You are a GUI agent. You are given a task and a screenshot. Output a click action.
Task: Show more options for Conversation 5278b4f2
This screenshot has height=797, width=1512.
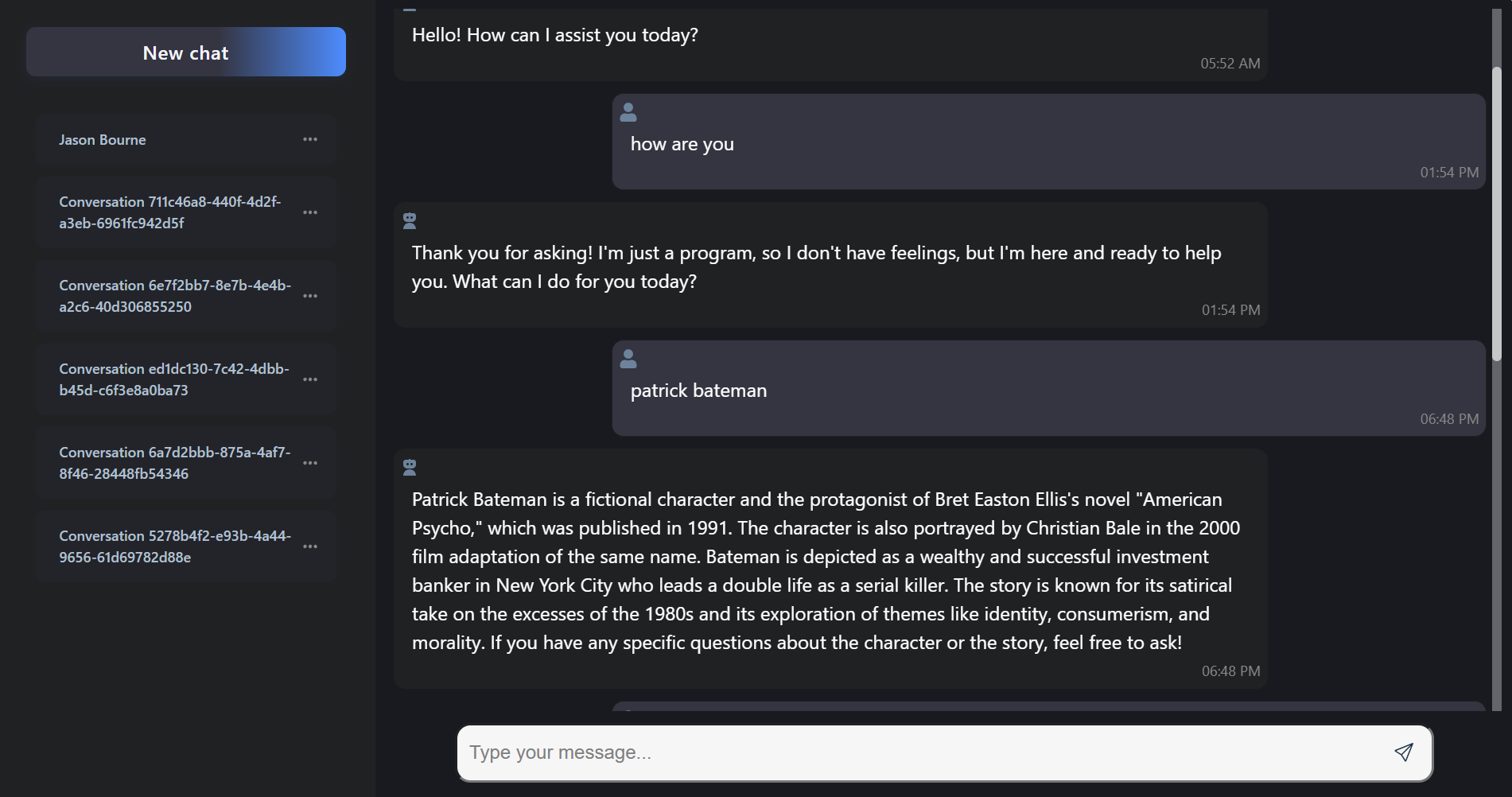point(310,546)
